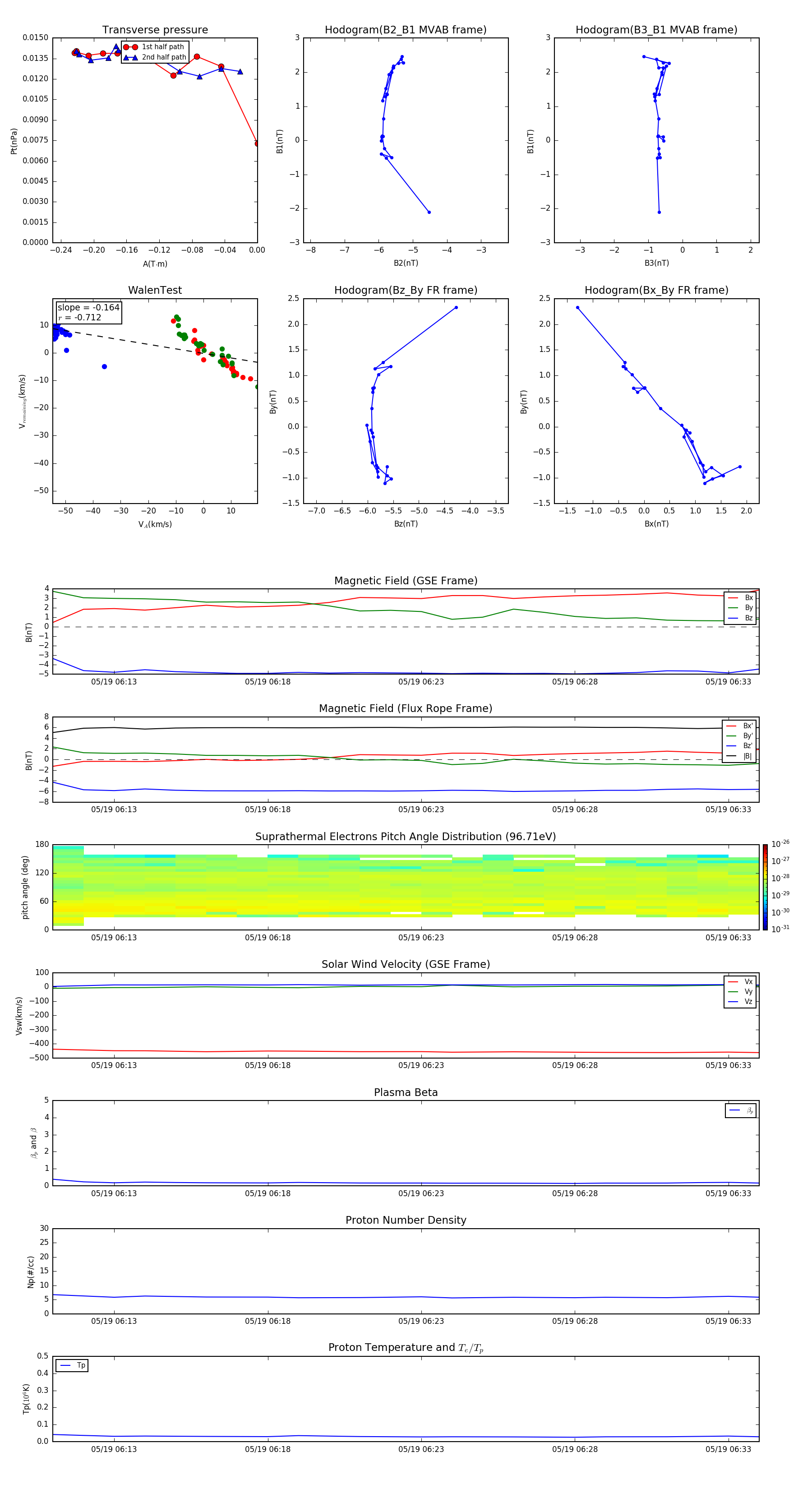Click the "180" pitch angle tick label

[x=42, y=845]
